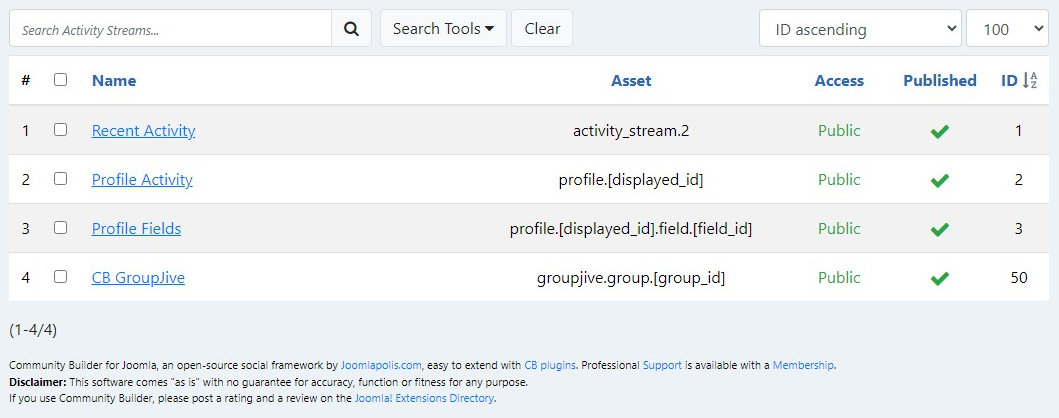Unpublish Profile Fields via green checkmark

click(x=939, y=230)
